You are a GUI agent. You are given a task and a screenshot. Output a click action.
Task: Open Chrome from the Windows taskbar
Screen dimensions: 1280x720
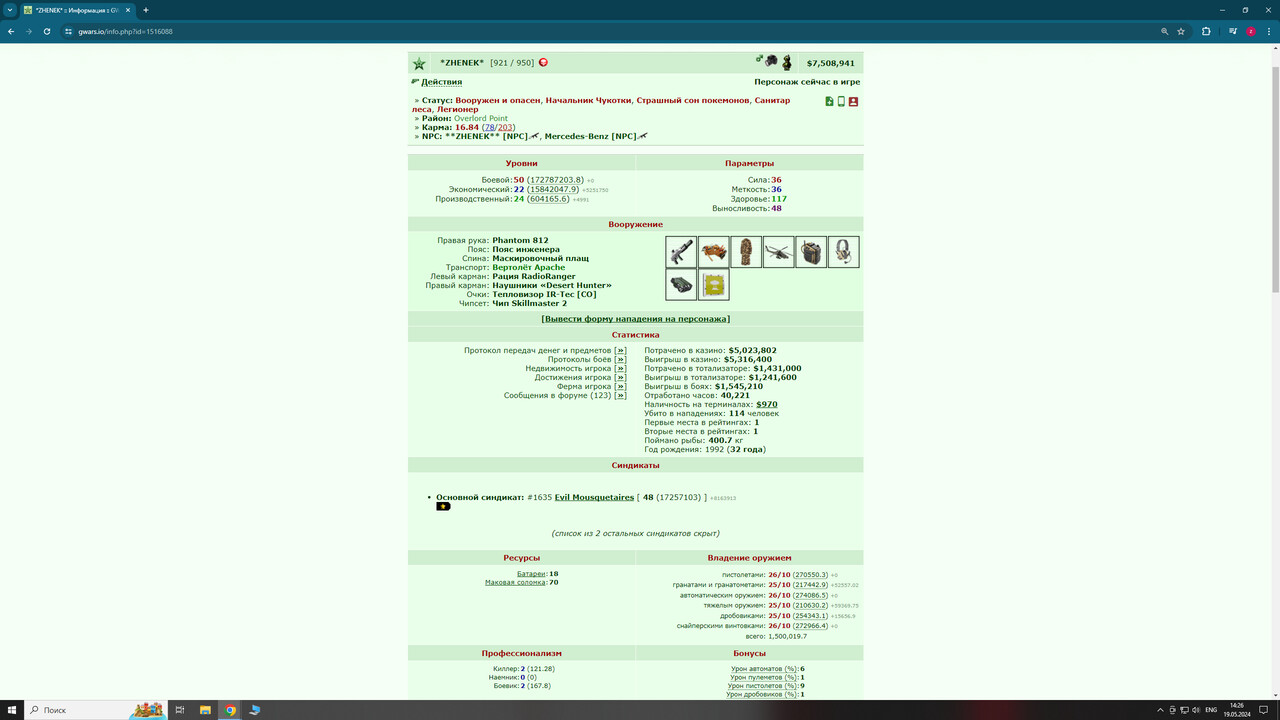[230, 710]
